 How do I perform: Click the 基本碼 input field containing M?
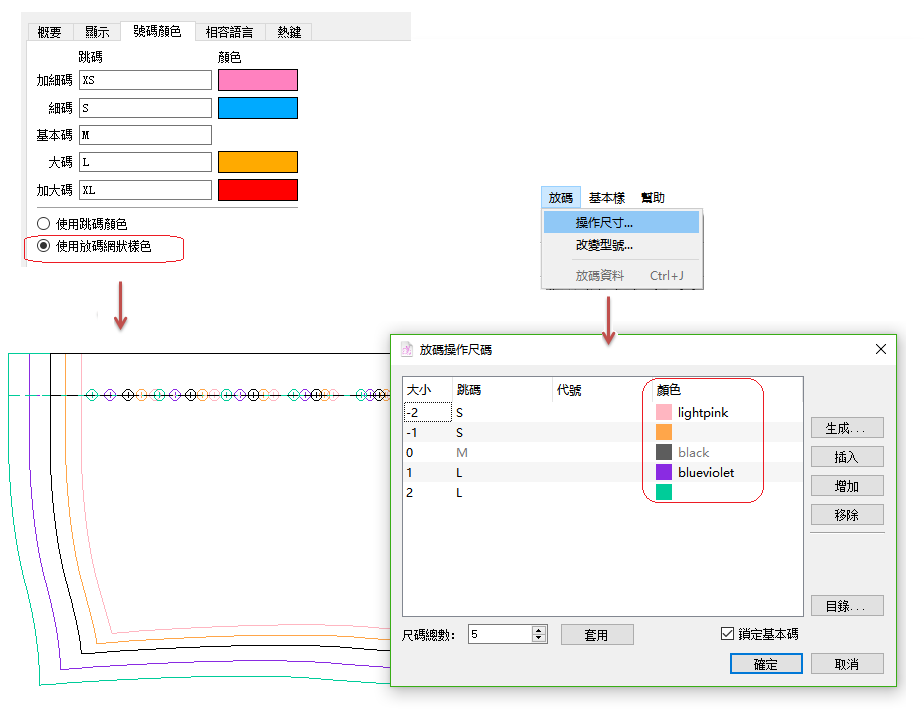tap(145, 135)
